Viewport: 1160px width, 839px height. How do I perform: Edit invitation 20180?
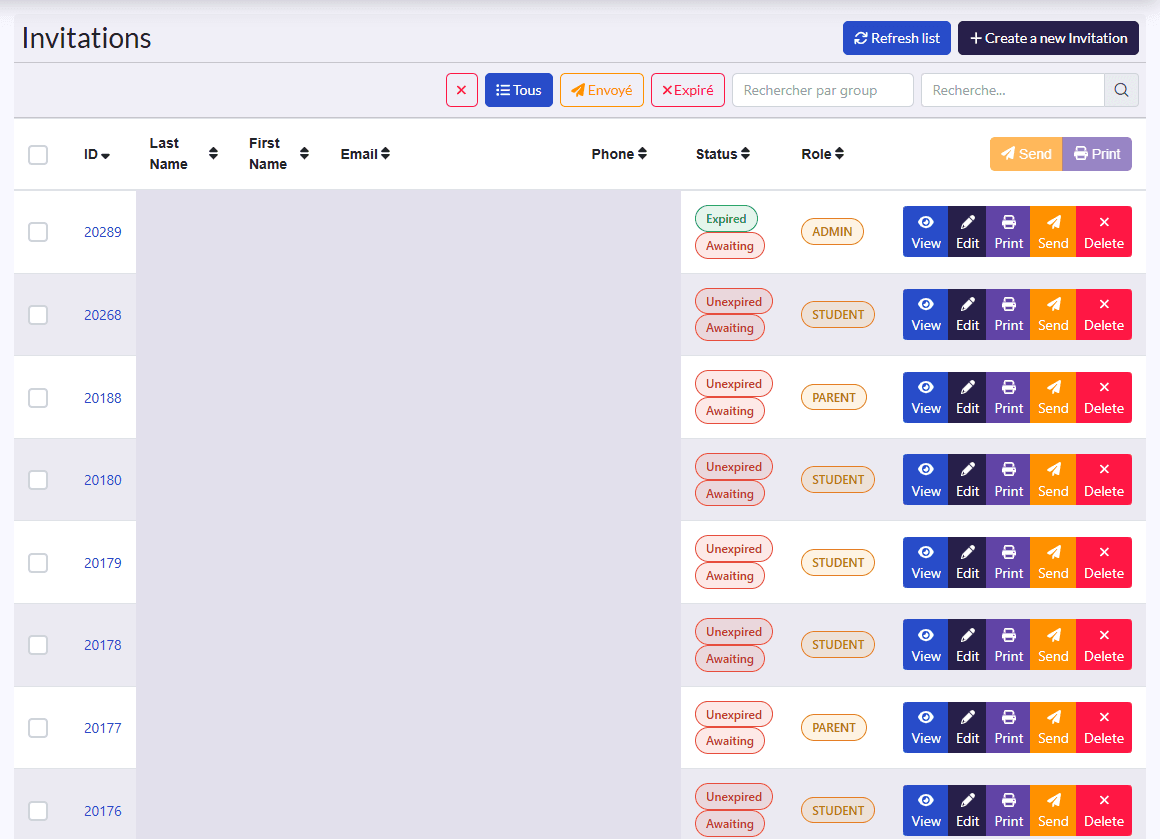(967, 479)
